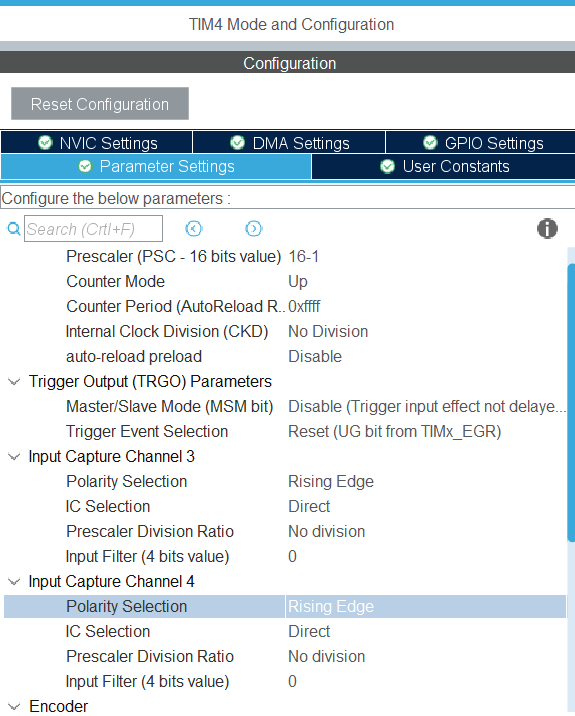The image size is (575, 716).
Task: Edit Counter Period value 0xffff
Action: click(304, 306)
